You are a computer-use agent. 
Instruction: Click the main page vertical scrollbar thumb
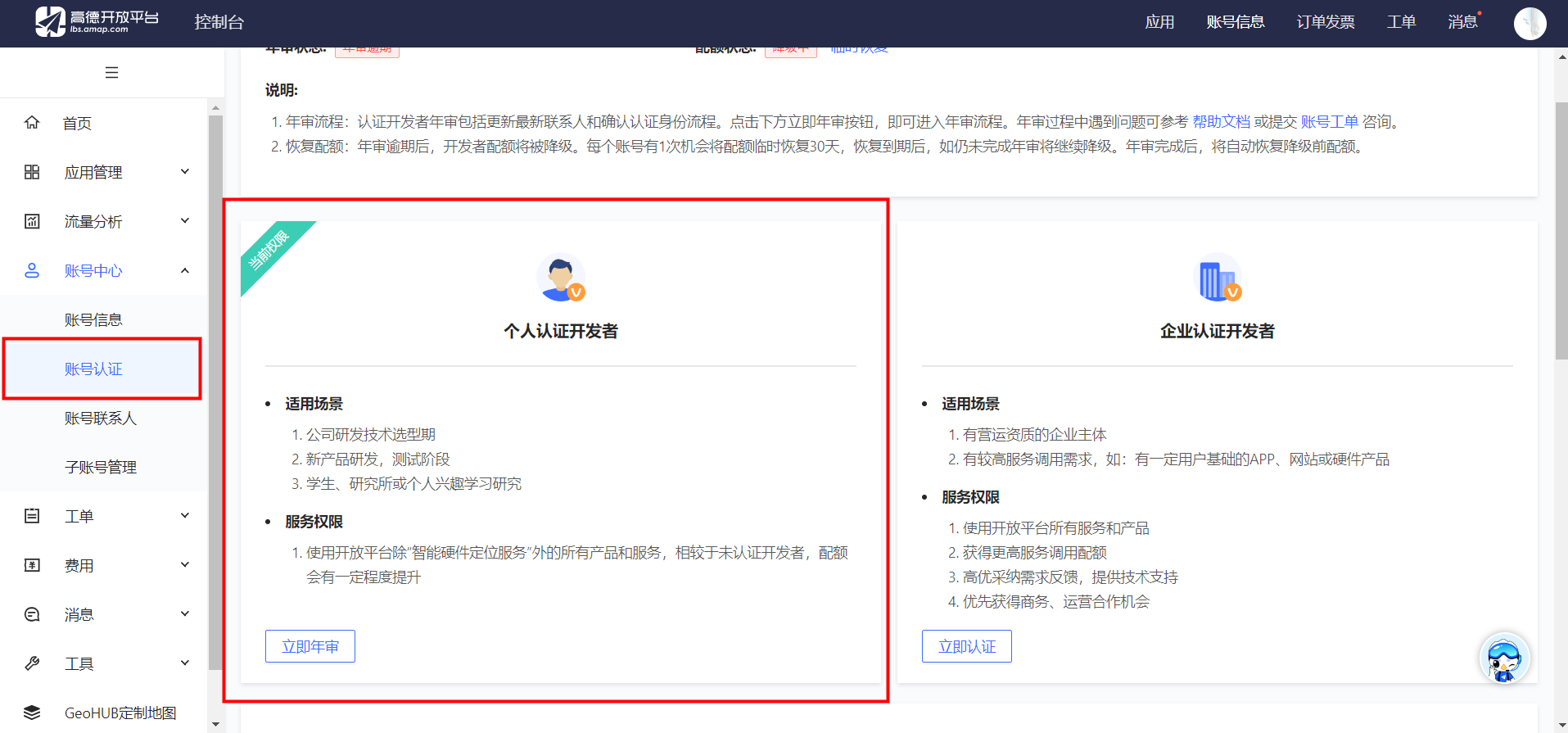(x=1561, y=229)
